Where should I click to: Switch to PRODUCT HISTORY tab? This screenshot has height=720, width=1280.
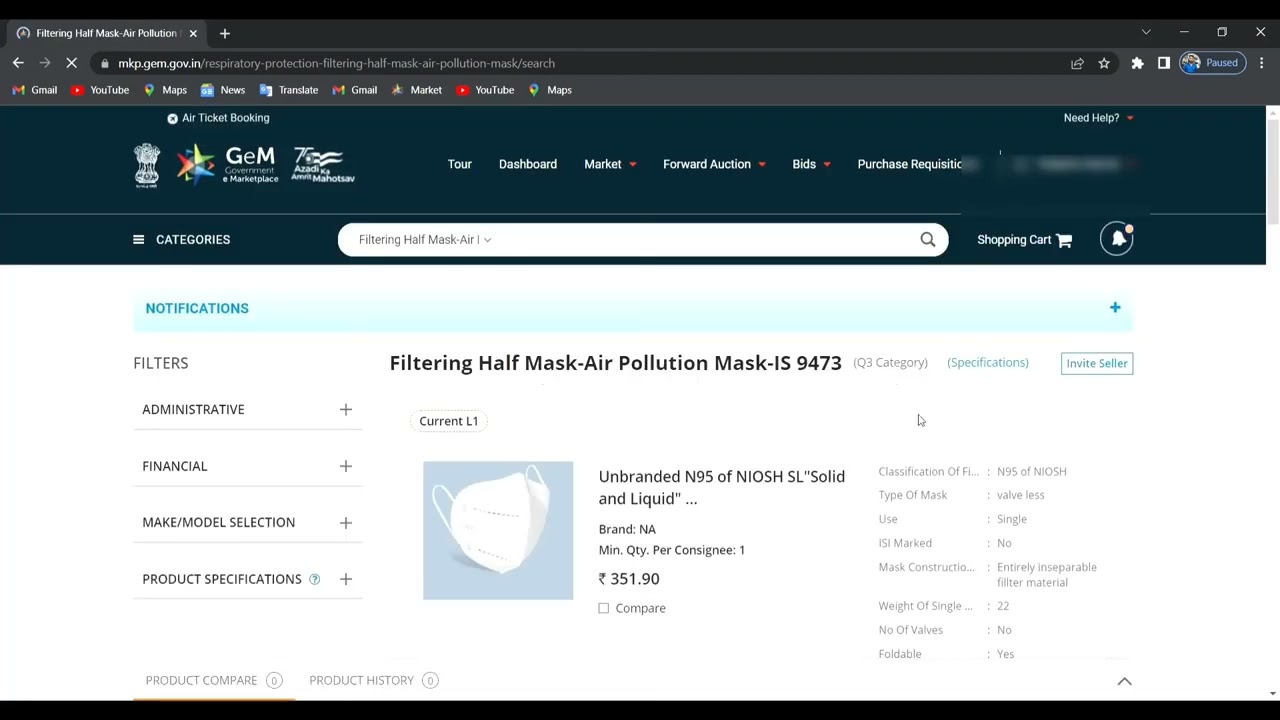coord(373,680)
